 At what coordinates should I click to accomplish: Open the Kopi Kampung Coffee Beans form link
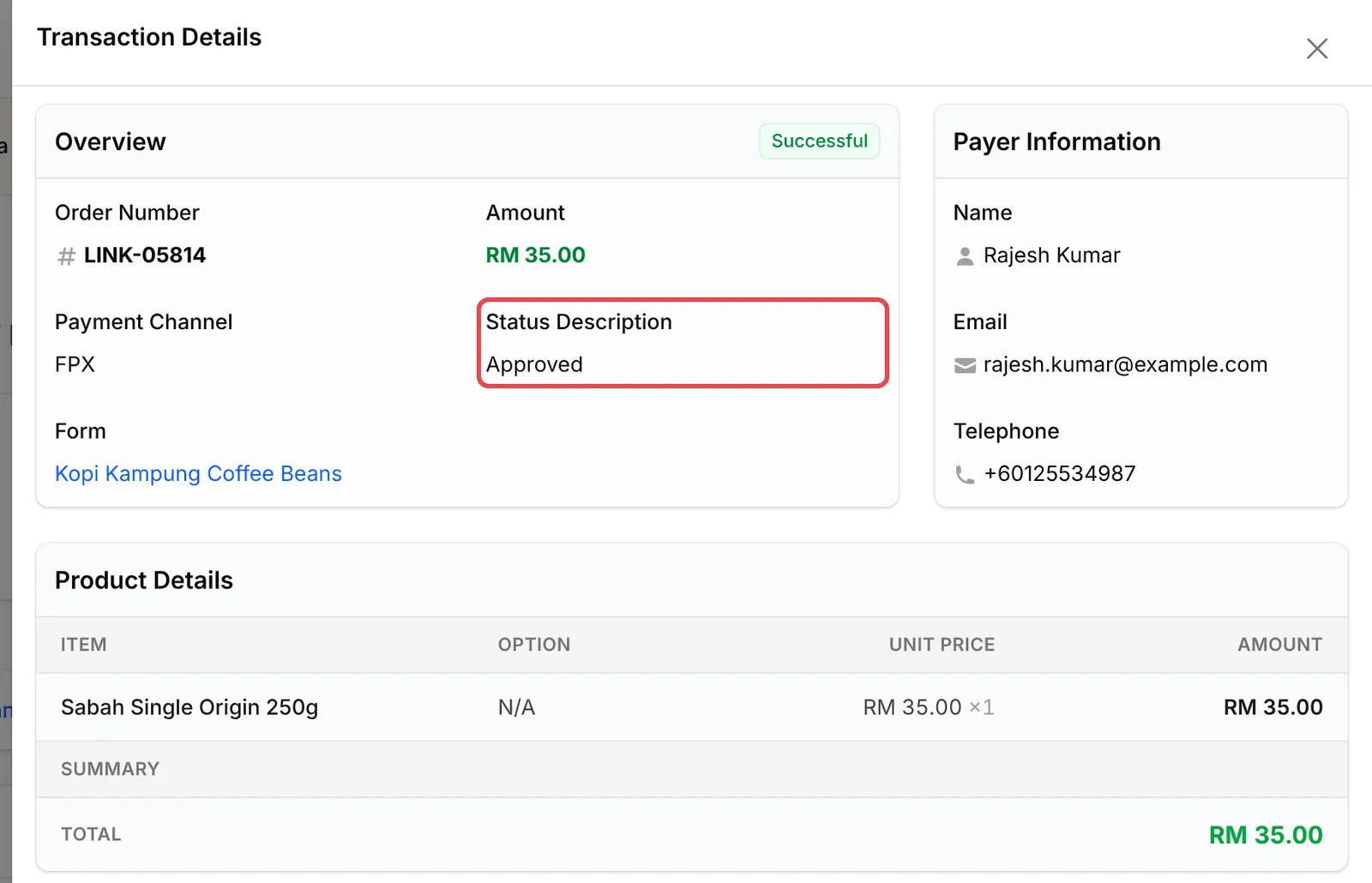198,474
